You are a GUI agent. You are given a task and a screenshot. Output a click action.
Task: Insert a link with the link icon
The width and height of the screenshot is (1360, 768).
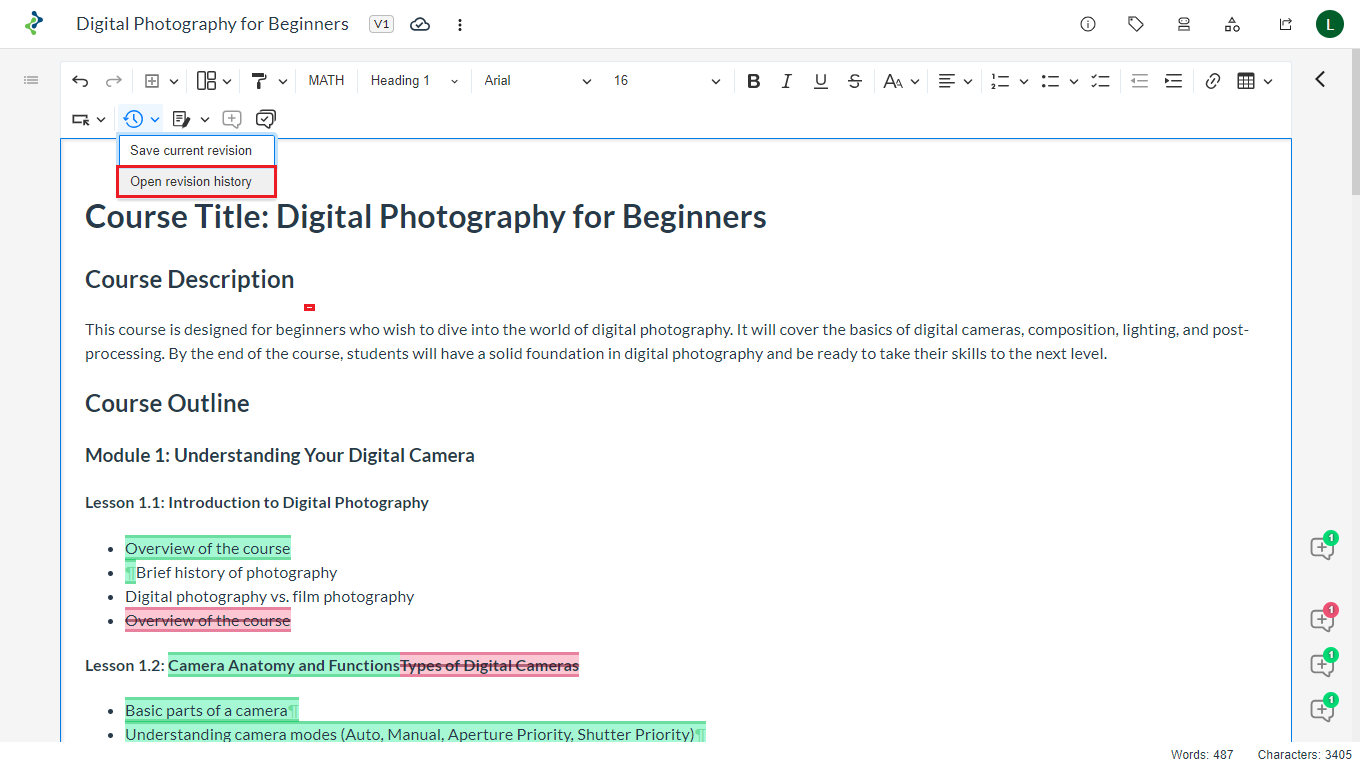click(1212, 81)
